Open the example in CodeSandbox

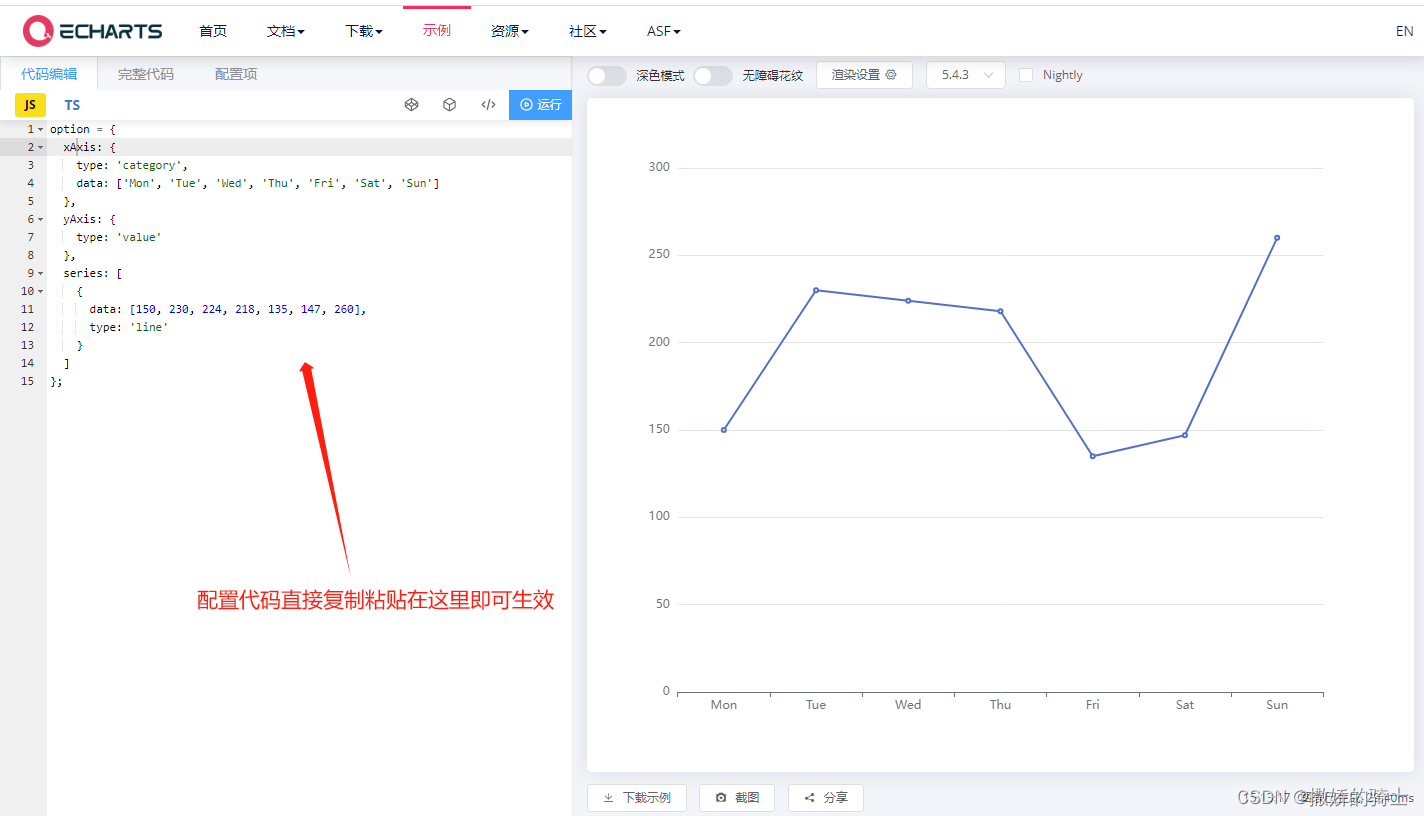pyautogui.click(x=449, y=104)
